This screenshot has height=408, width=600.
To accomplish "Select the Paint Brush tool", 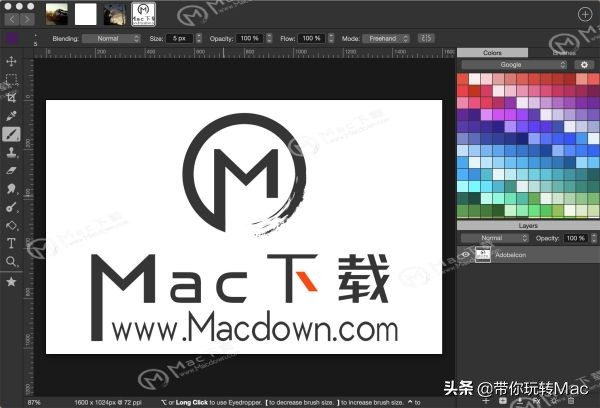I will (x=11, y=134).
